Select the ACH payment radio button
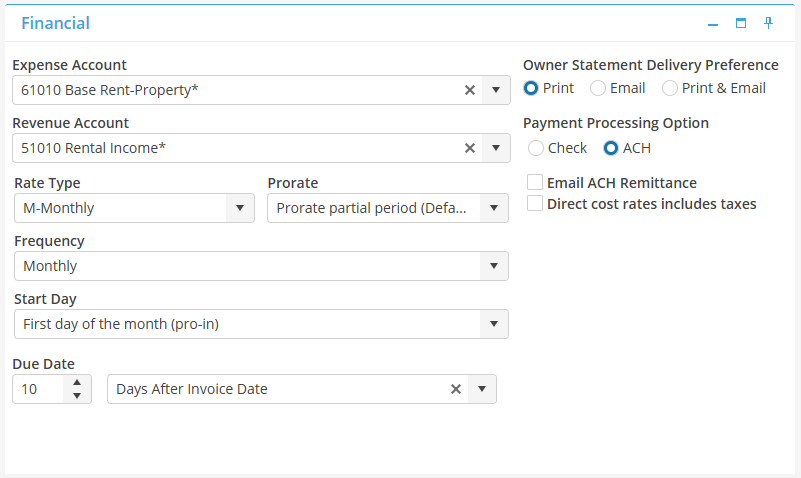Viewport: 801px width, 478px height. 611,148
